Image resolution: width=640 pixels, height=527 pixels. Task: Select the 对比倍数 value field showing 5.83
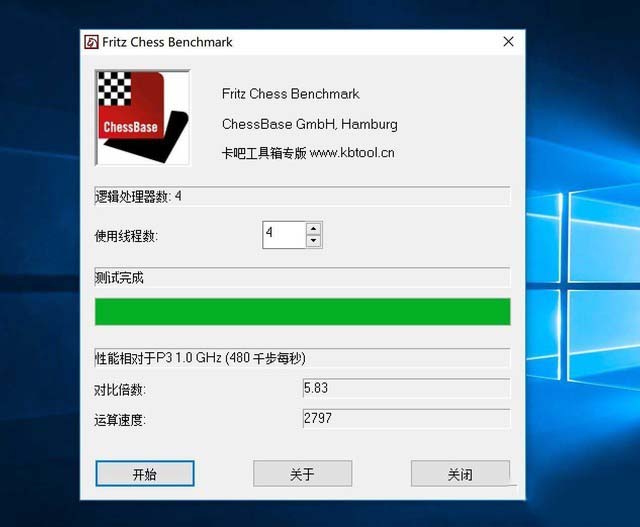406,388
